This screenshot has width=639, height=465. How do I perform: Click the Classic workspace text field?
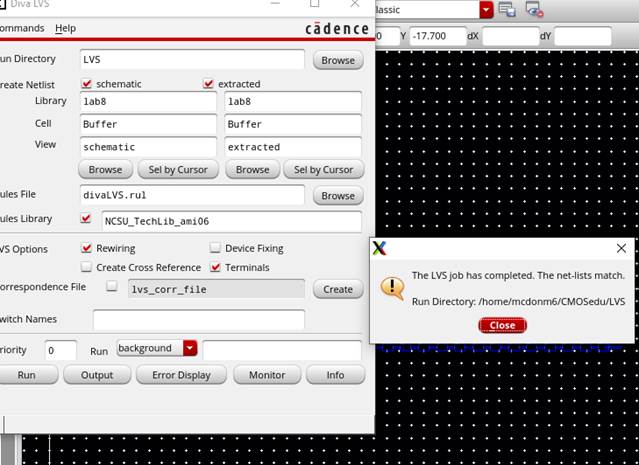[427, 10]
